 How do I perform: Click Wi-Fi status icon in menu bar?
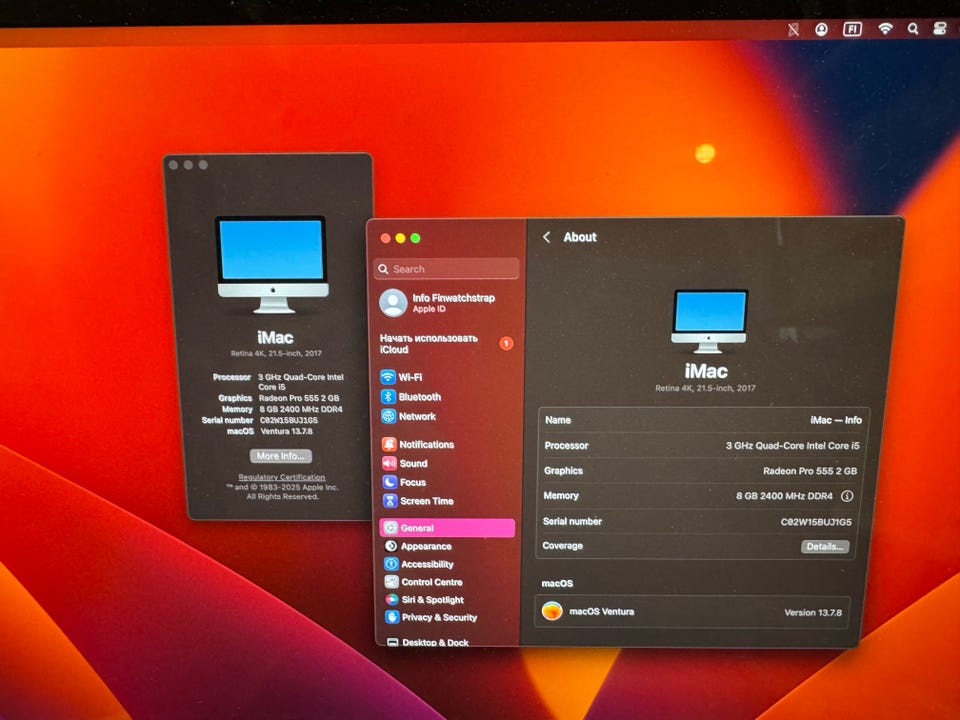pyautogui.click(x=885, y=29)
